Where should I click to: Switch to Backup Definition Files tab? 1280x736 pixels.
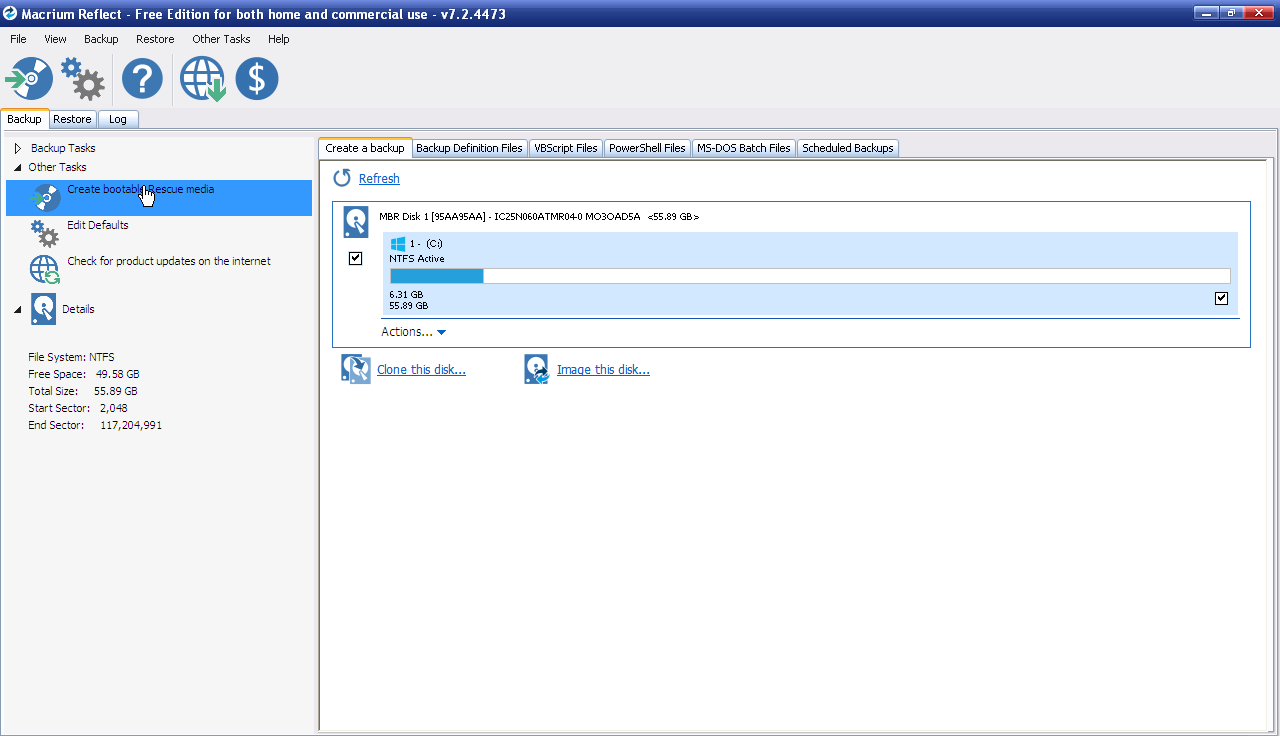(x=469, y=148)
